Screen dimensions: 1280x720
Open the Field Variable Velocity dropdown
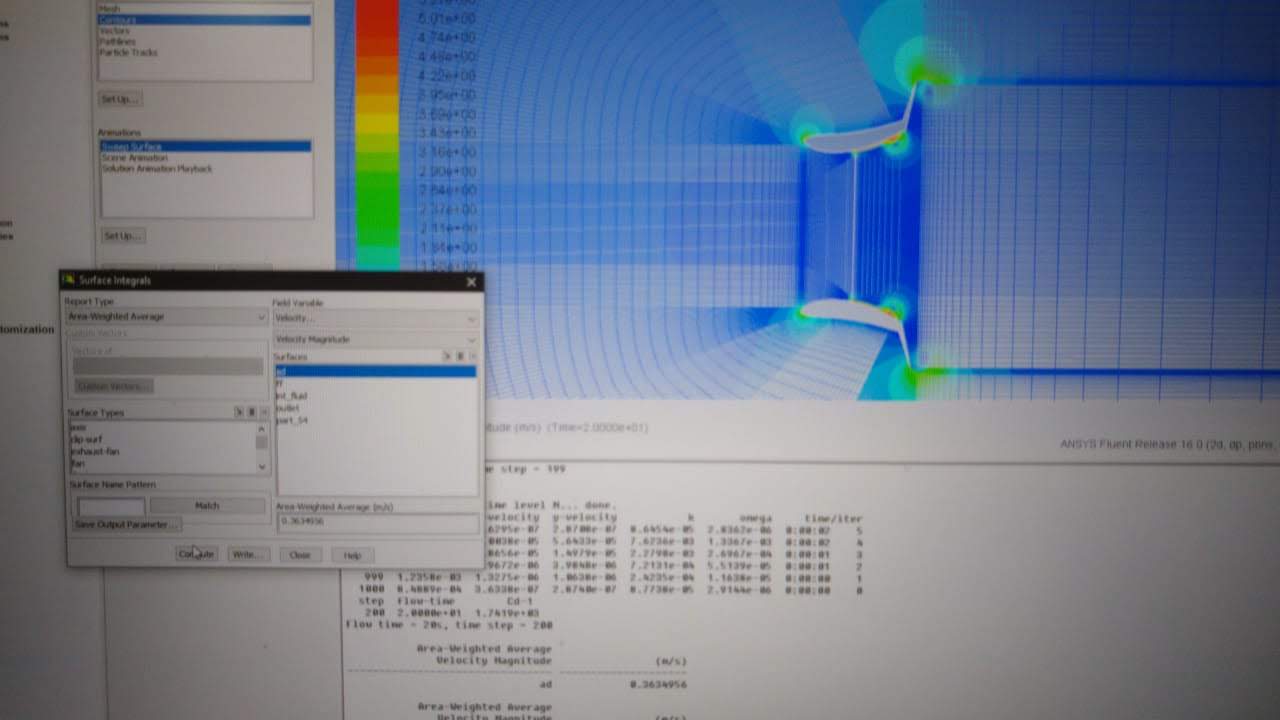click(x=471, y=319)
